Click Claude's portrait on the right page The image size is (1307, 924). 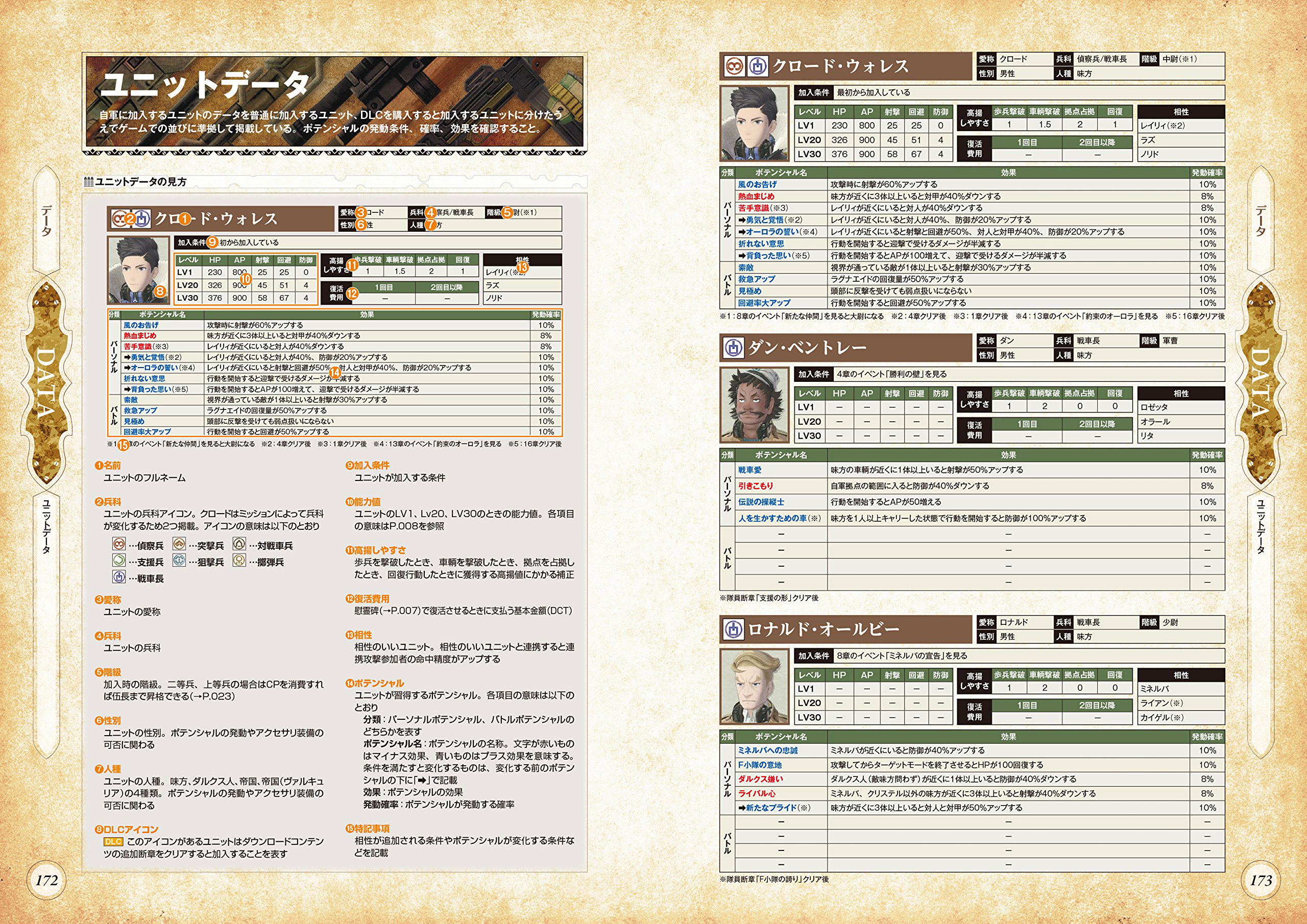754,124
